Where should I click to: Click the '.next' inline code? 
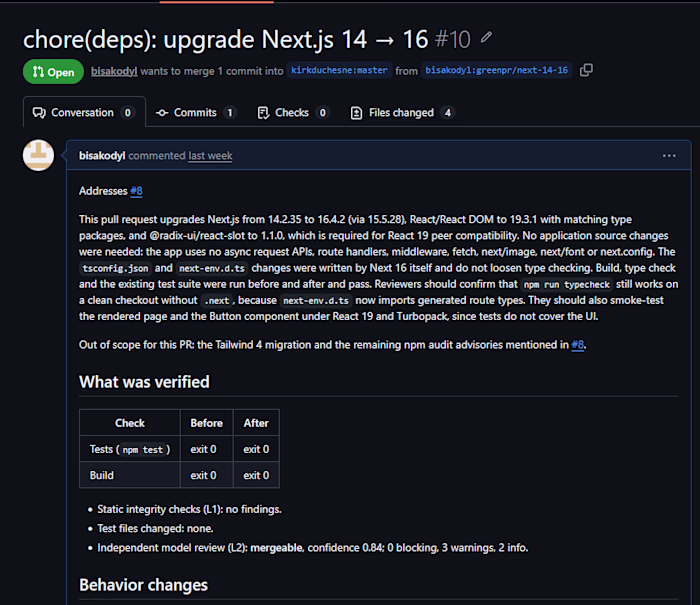pyautogui.click(x=217, y=301)
